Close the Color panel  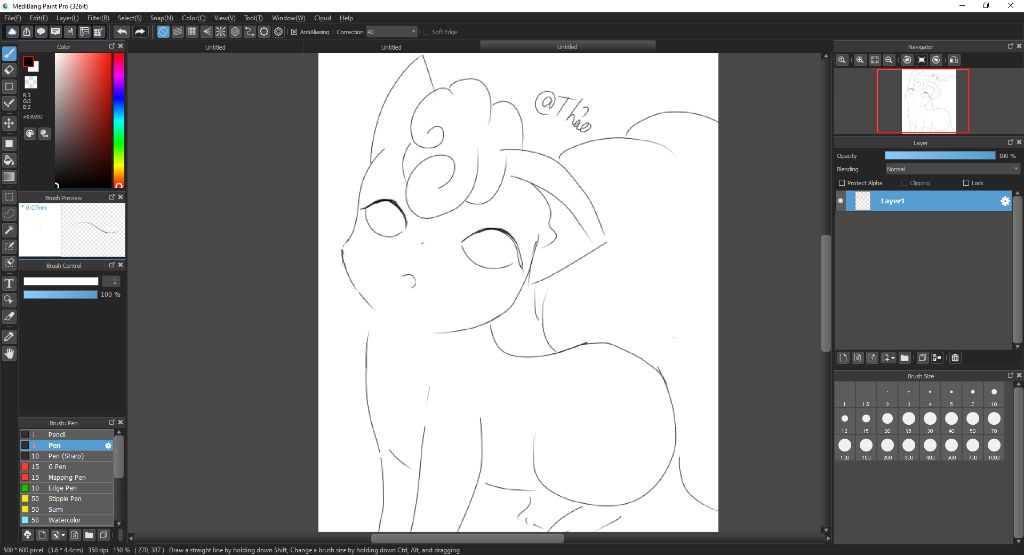click(x=120, y=46)
